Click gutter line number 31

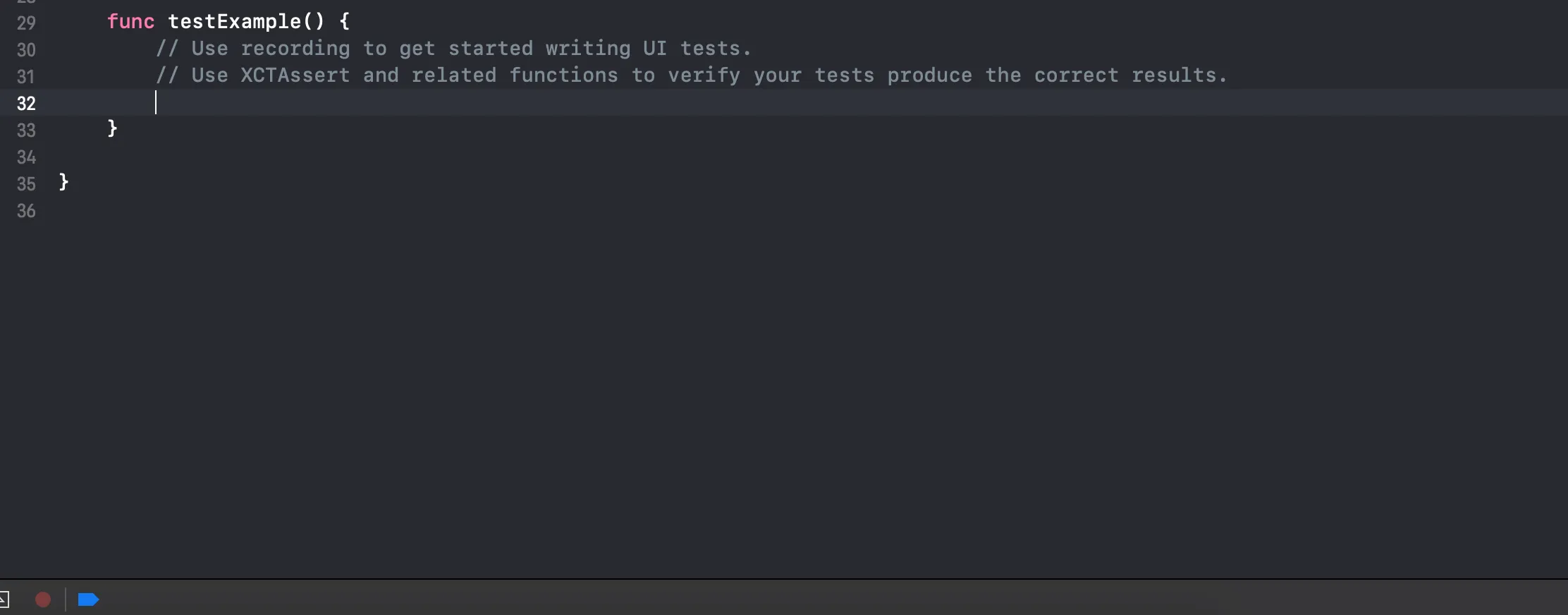(x=26, y=77)
